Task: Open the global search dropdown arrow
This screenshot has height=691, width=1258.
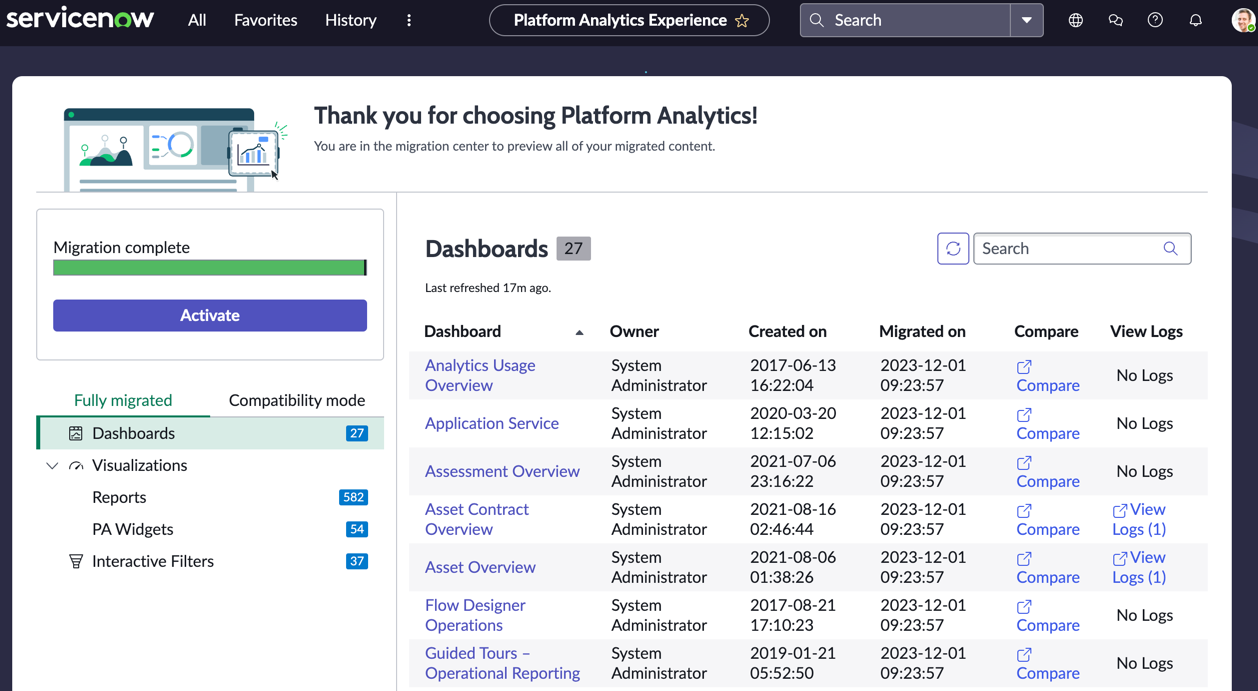Action: click(x=1027, y=20)
